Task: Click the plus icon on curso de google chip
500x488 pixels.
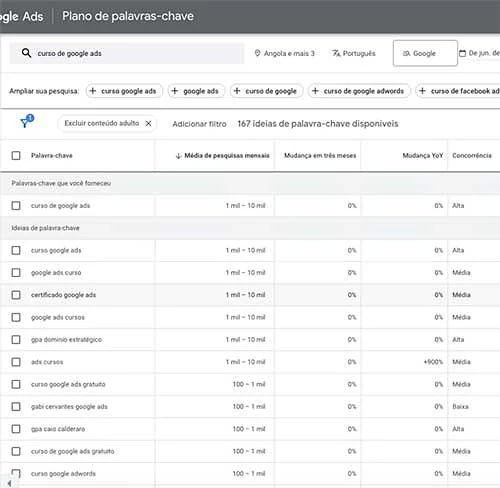Action: (x=237, y=91)
